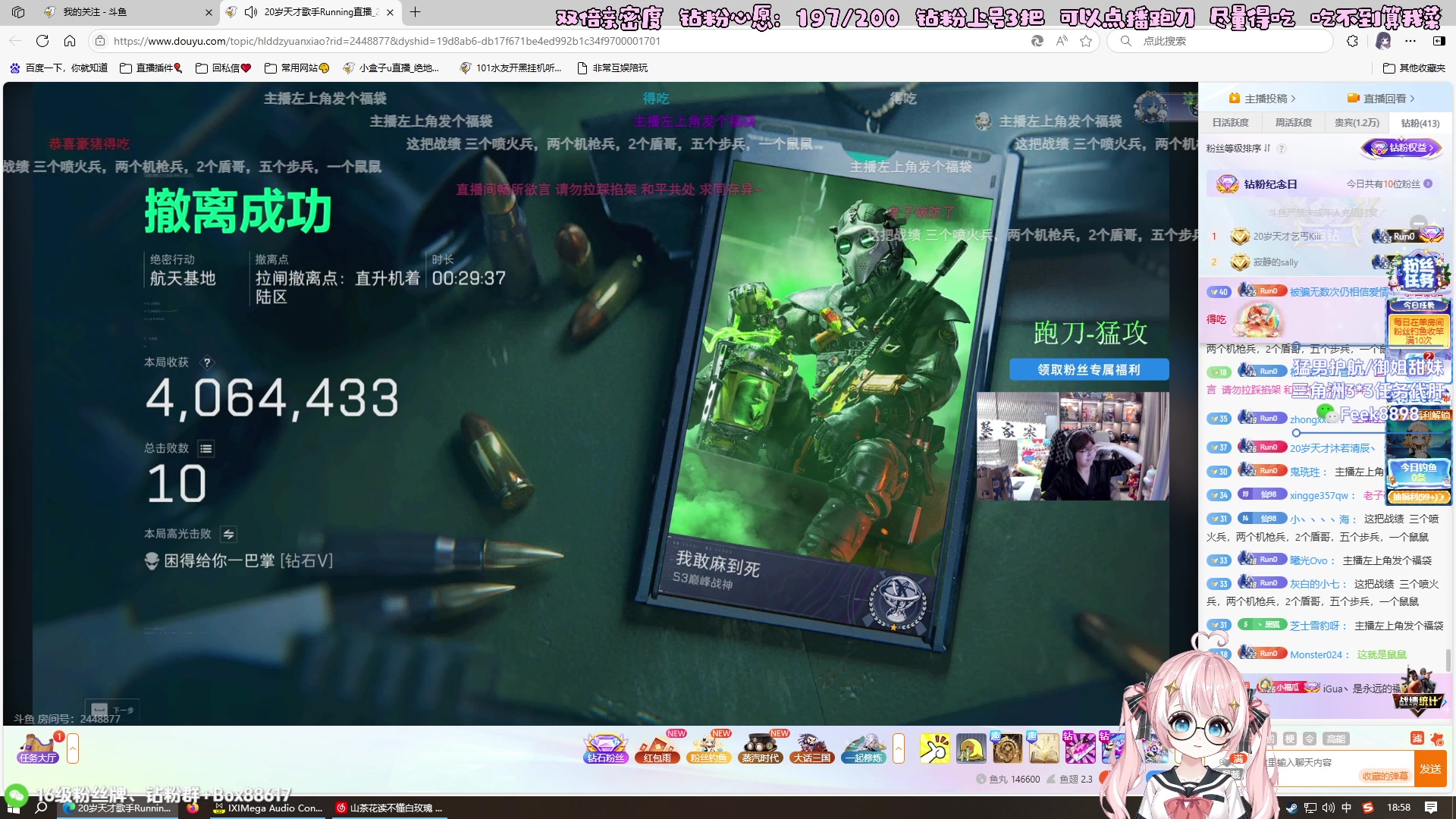Open the browser profile avatar
The height and width of the screenshot is (819, 1456).
[1383, 41]
